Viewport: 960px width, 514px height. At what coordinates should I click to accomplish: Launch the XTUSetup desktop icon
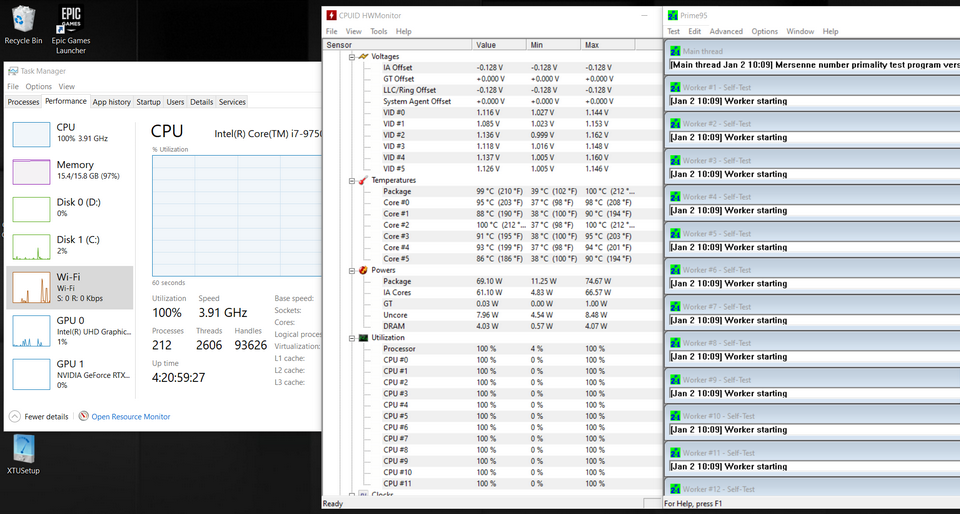[x=23, y=450]
